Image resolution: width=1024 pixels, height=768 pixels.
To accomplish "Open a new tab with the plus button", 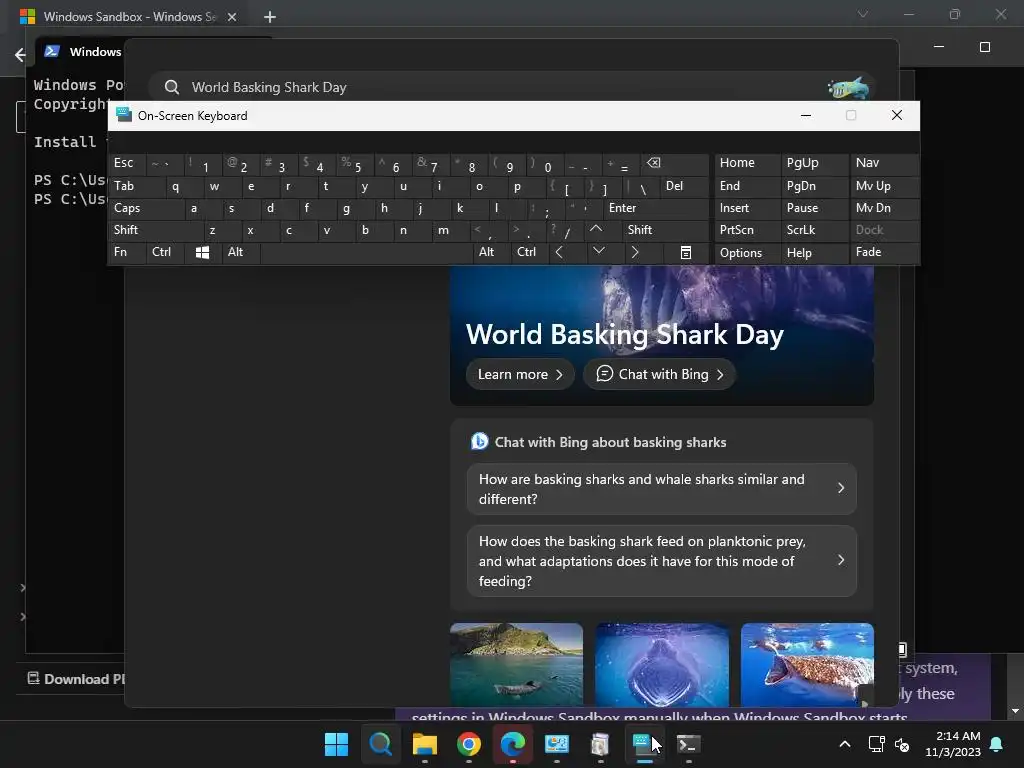I will pos(270,17).
